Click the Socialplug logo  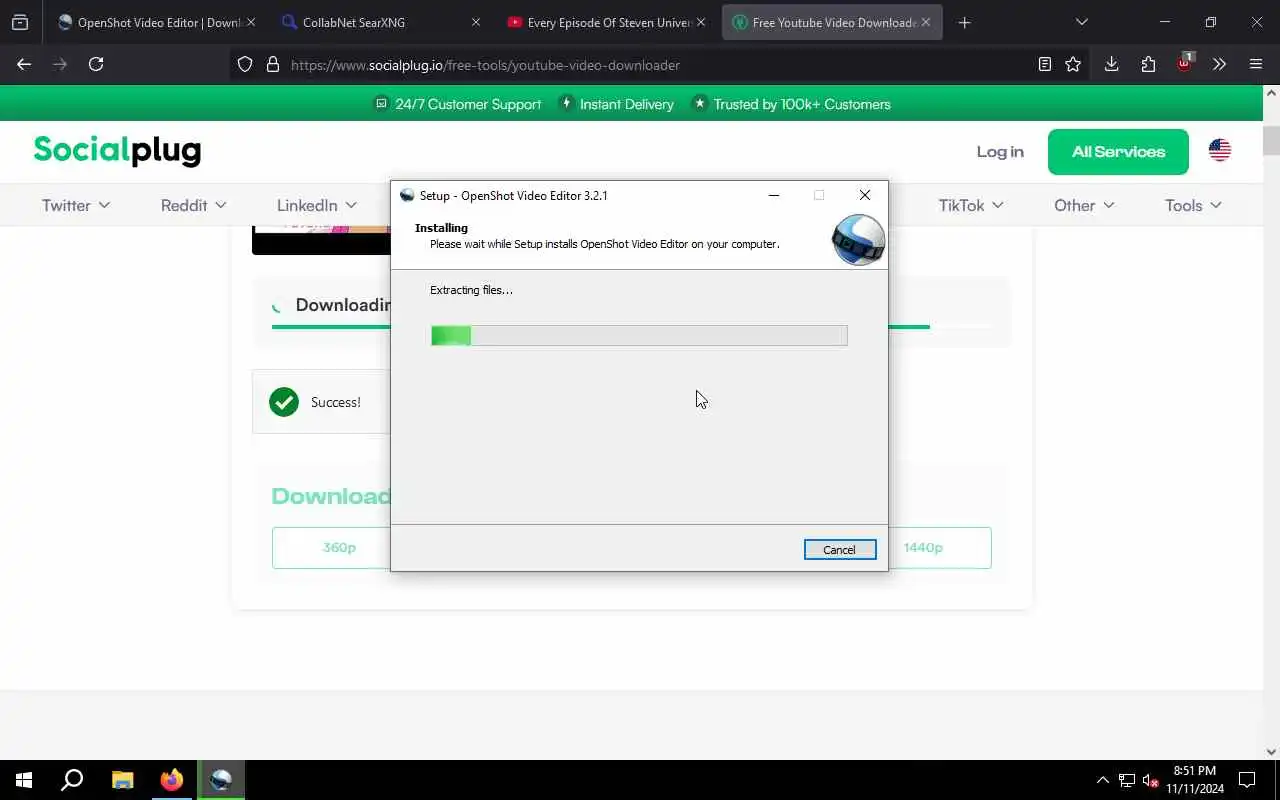coord(117,150)
